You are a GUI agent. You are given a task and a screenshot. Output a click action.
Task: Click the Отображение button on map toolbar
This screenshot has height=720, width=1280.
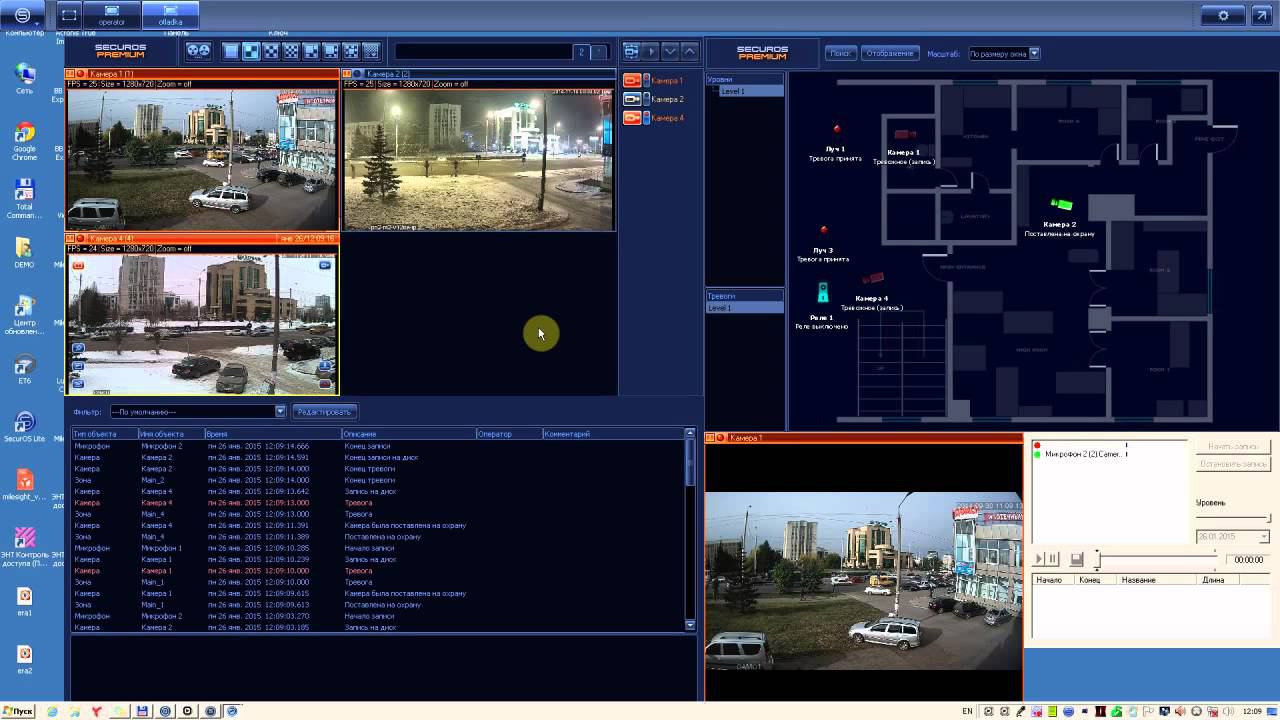coord(890,53)
